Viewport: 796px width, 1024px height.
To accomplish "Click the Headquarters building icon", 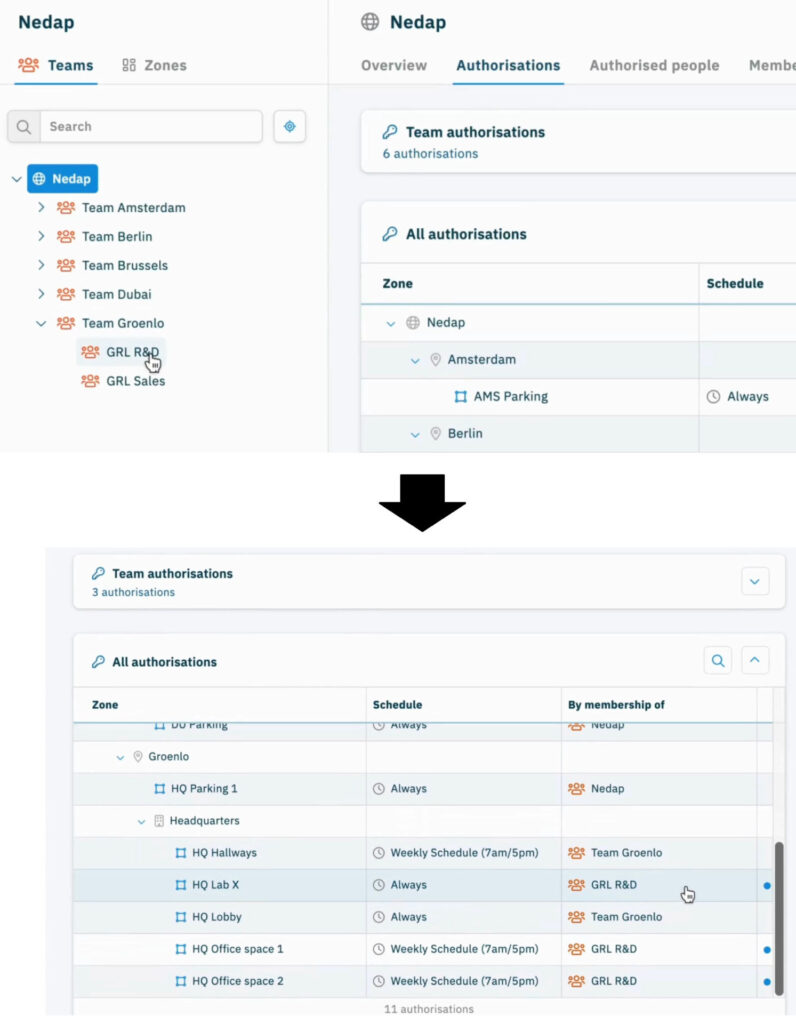I will 159,821.
